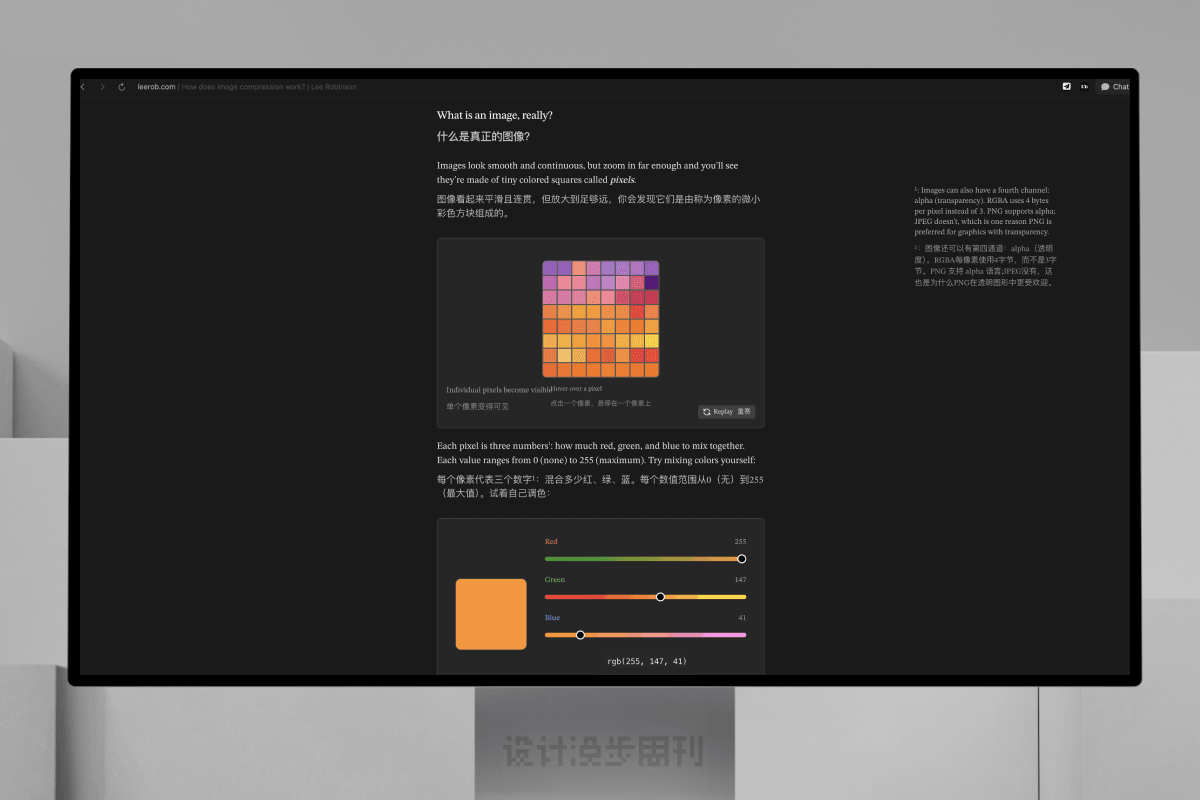The height and width of the screenshot is (800, 1200).
Task: Click the extension icon left of Chat
Action: 1084,87
